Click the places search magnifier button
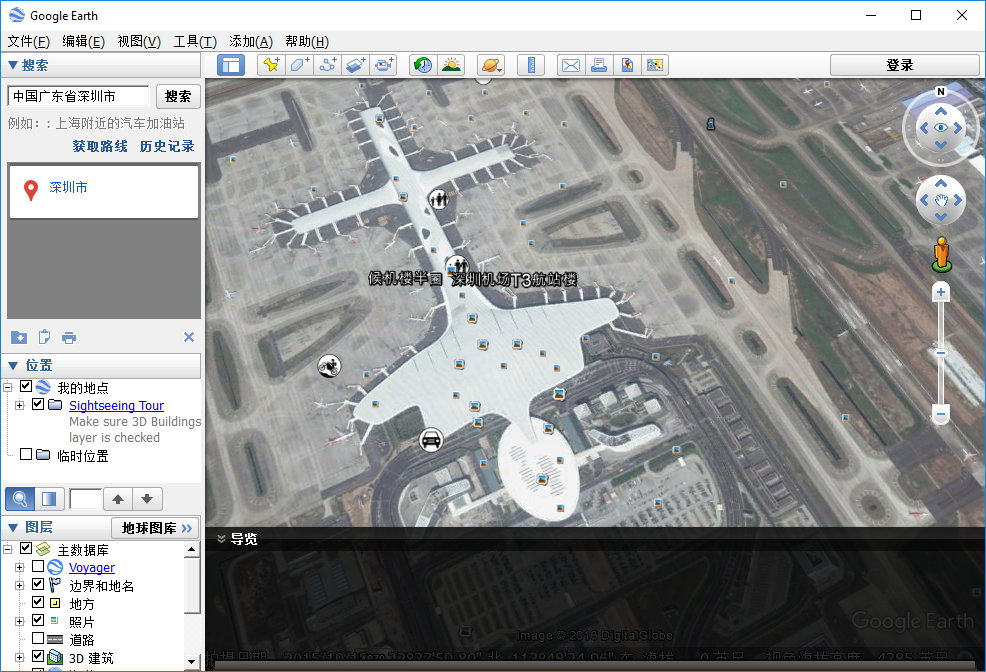This screenshot has height=672, width=986. pyautogui.click(x=20, y=499)
